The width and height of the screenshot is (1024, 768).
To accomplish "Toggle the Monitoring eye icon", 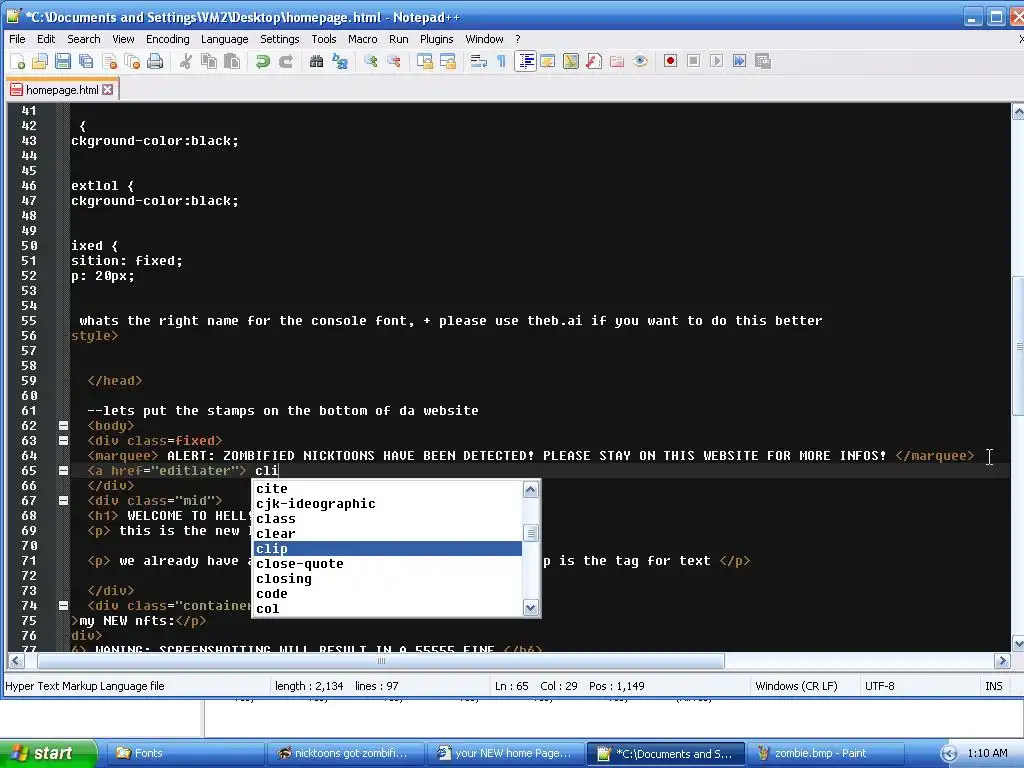I will click(x=640, y=61).
